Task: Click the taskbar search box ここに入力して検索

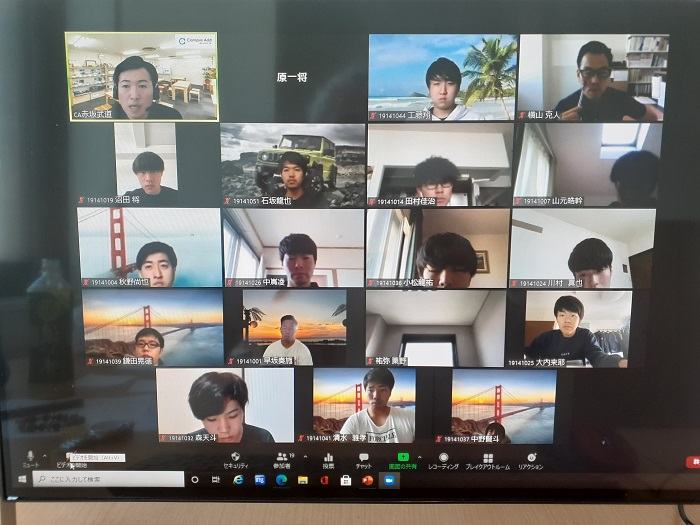Action: click(108, 479)
